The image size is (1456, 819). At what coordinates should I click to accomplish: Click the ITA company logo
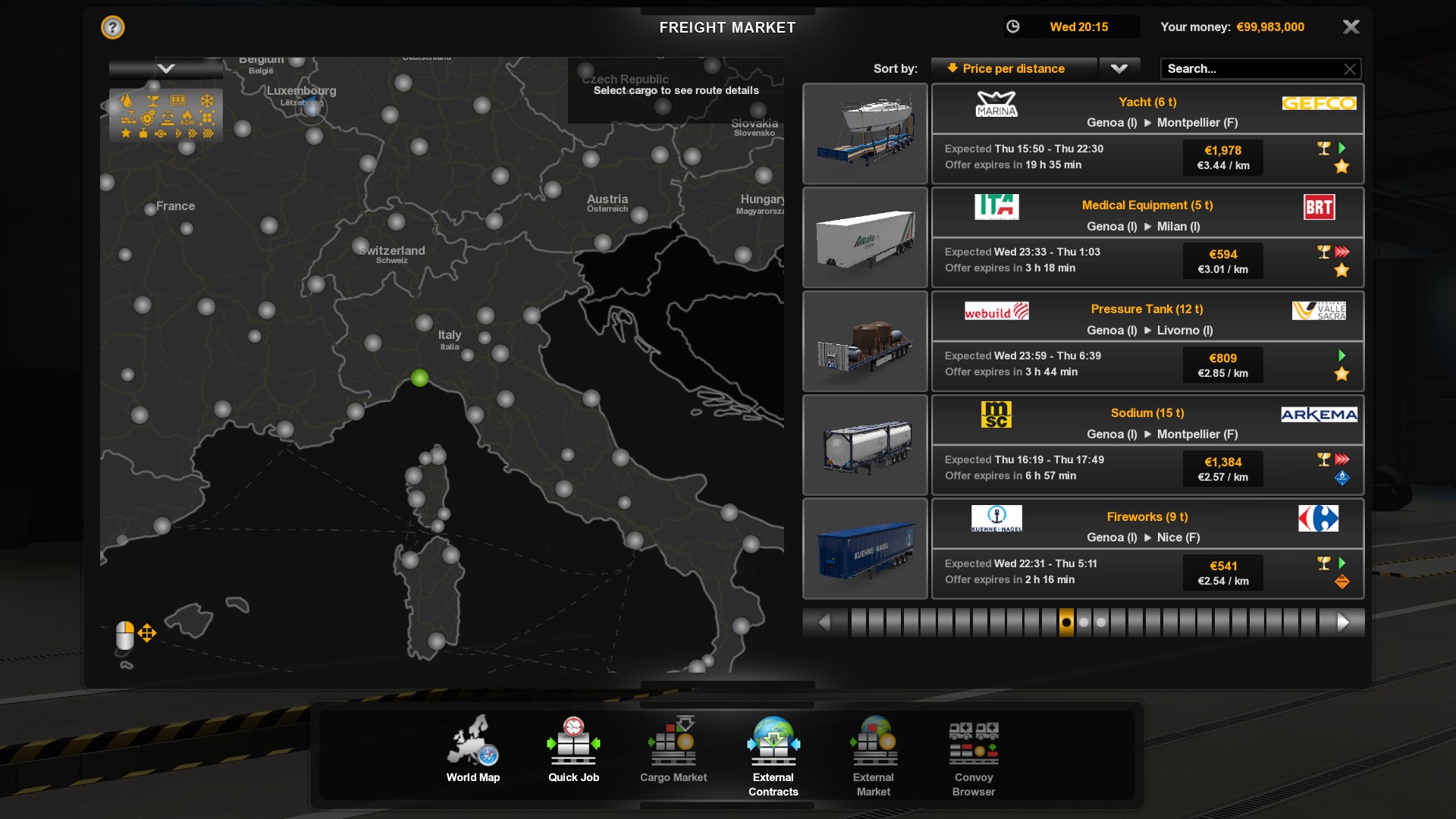point(996,206)
